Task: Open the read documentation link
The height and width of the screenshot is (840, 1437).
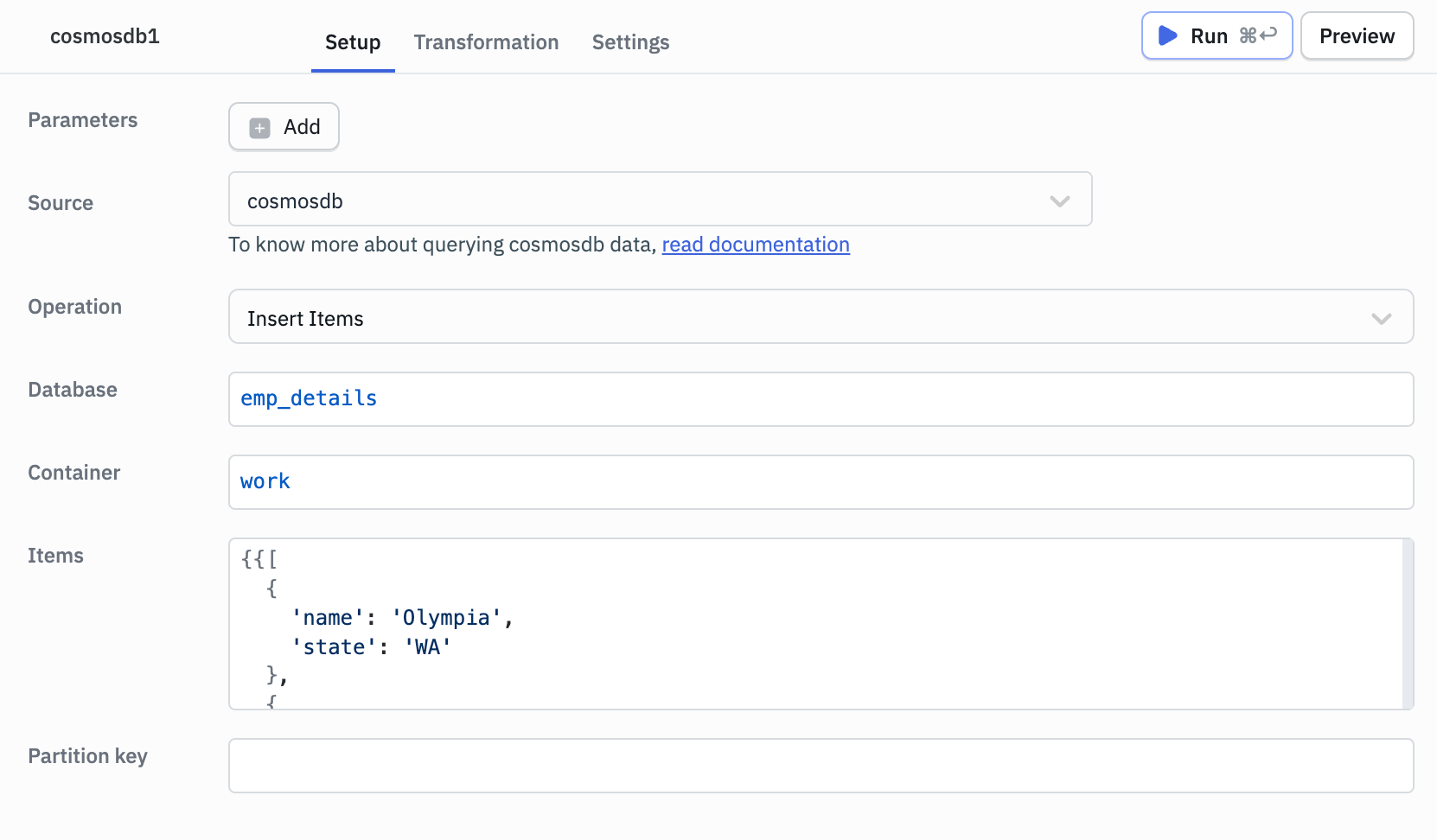Action: tap(756, 245)
